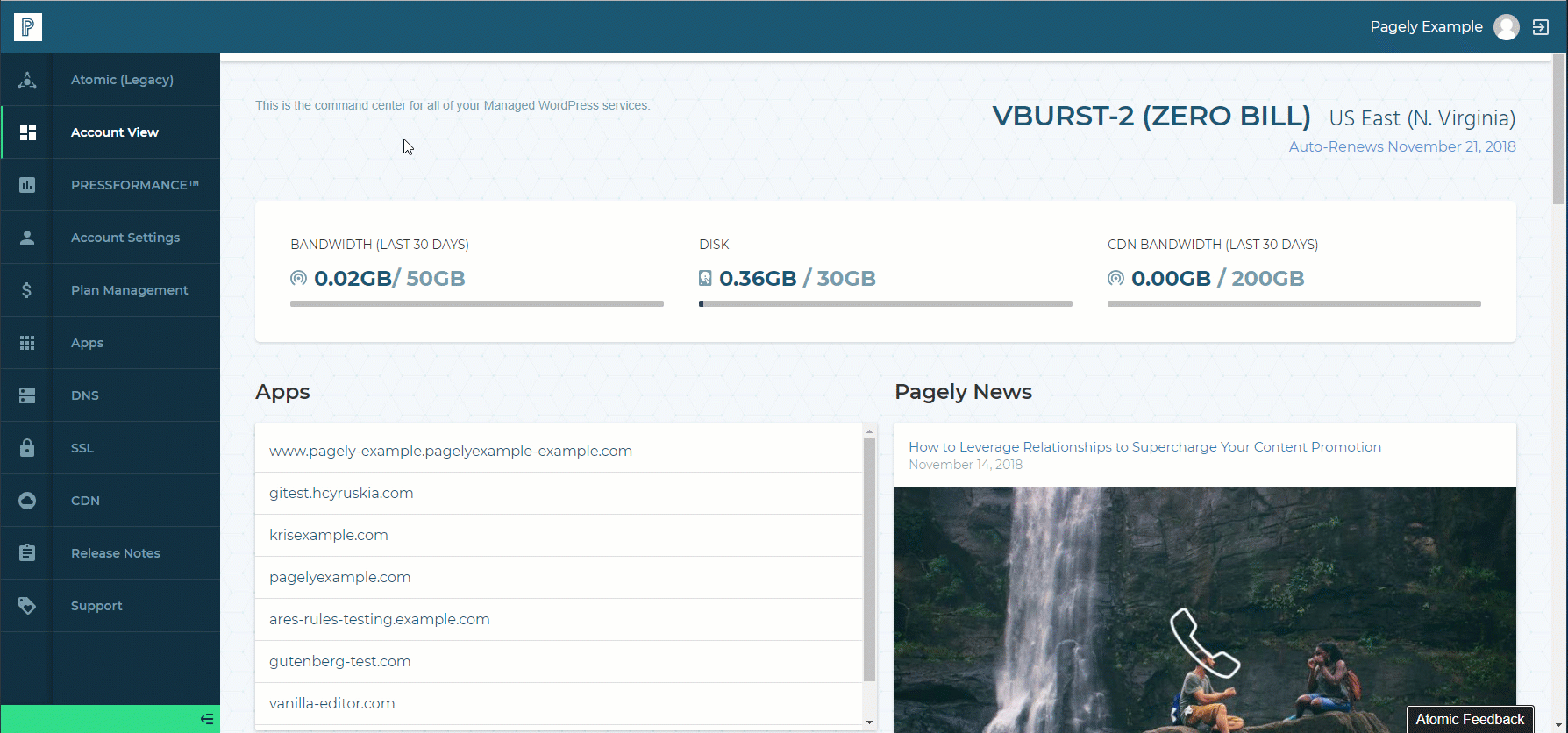The height and width of the screenshot is (733, 1568).
Task: Read the Leverage Relationships news article
Action: (x=1144, y=447)
